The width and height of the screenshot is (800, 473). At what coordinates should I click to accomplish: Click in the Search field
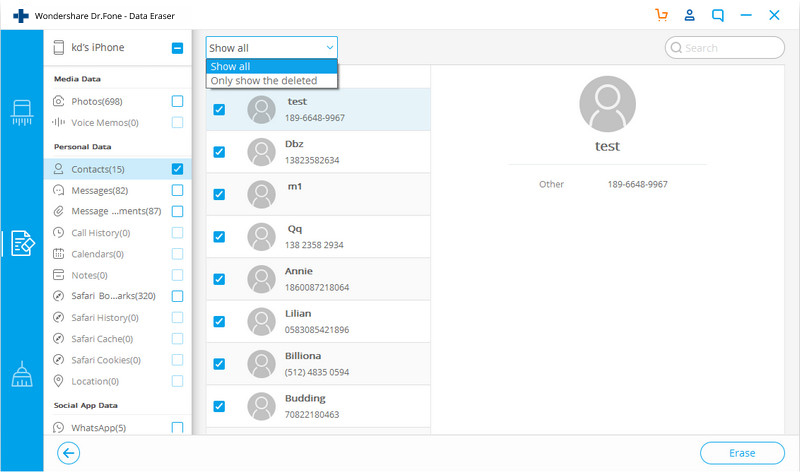click(724, 47)
